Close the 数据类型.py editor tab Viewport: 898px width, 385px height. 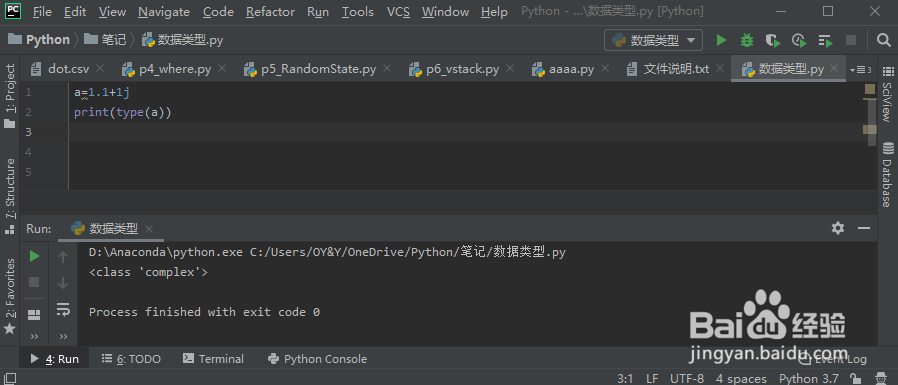[x=834, y=69]
